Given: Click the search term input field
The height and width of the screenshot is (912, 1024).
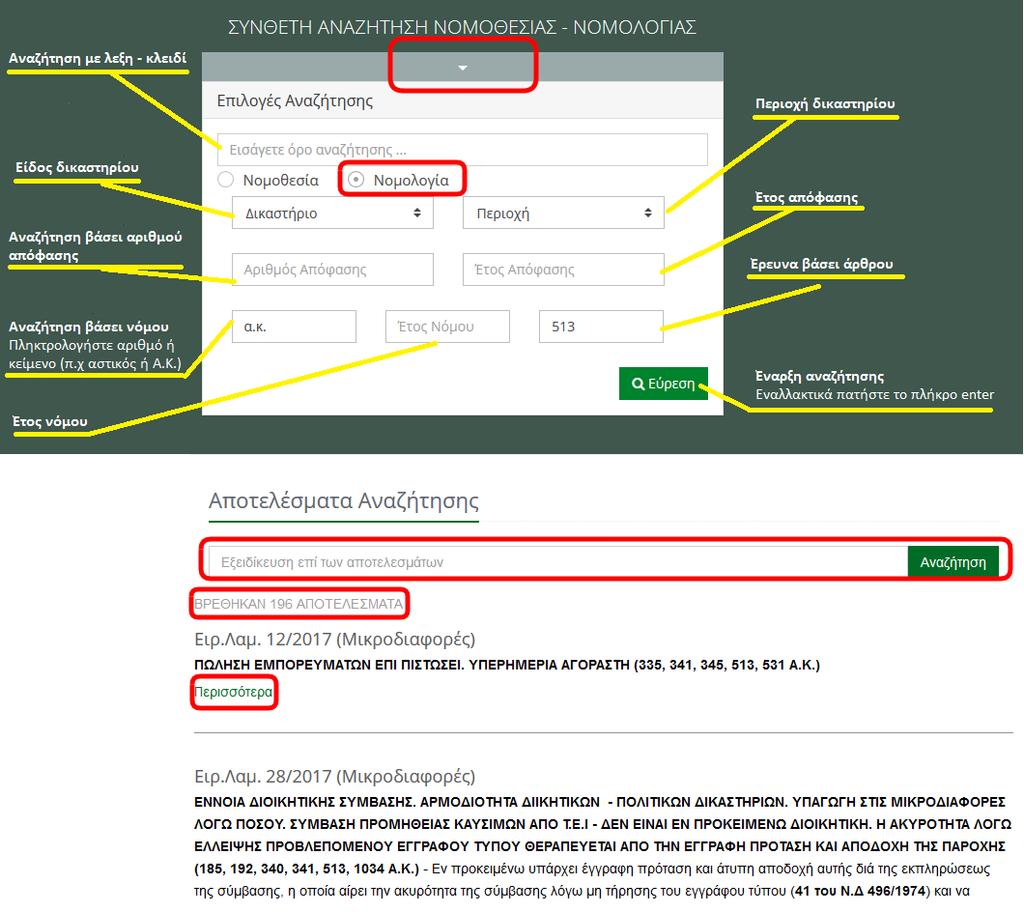Looking at the screenshot, I should [x=462, y=150].
